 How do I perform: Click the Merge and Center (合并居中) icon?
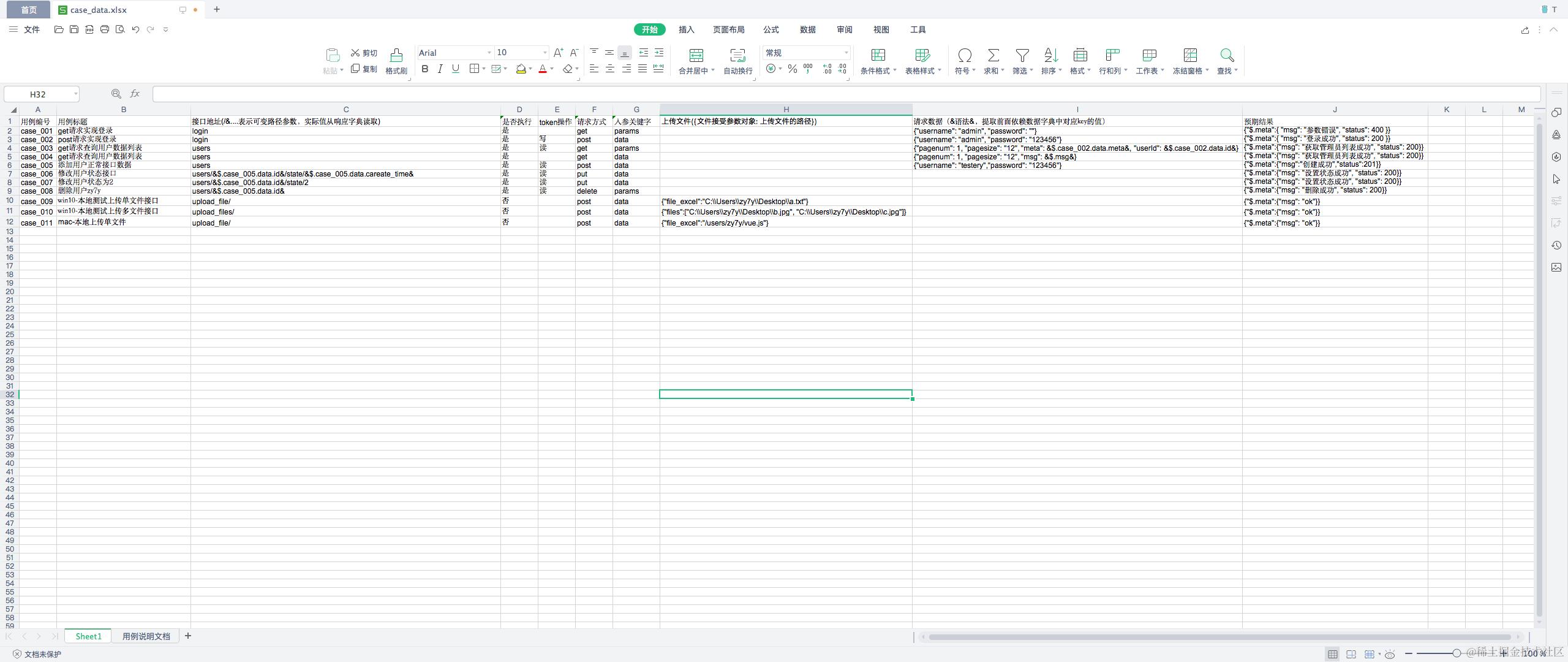[x=696, y=56]
